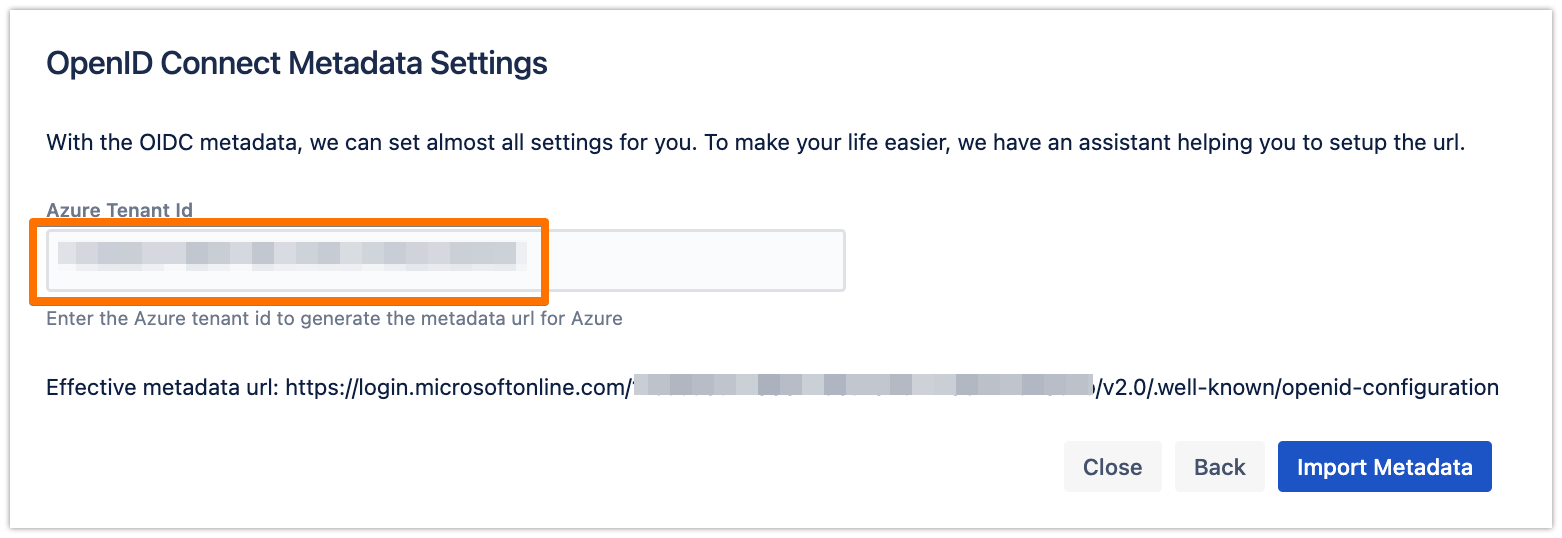Click the "Effective metadata url:" label text
1562x538 pixels.
(163, 387)
